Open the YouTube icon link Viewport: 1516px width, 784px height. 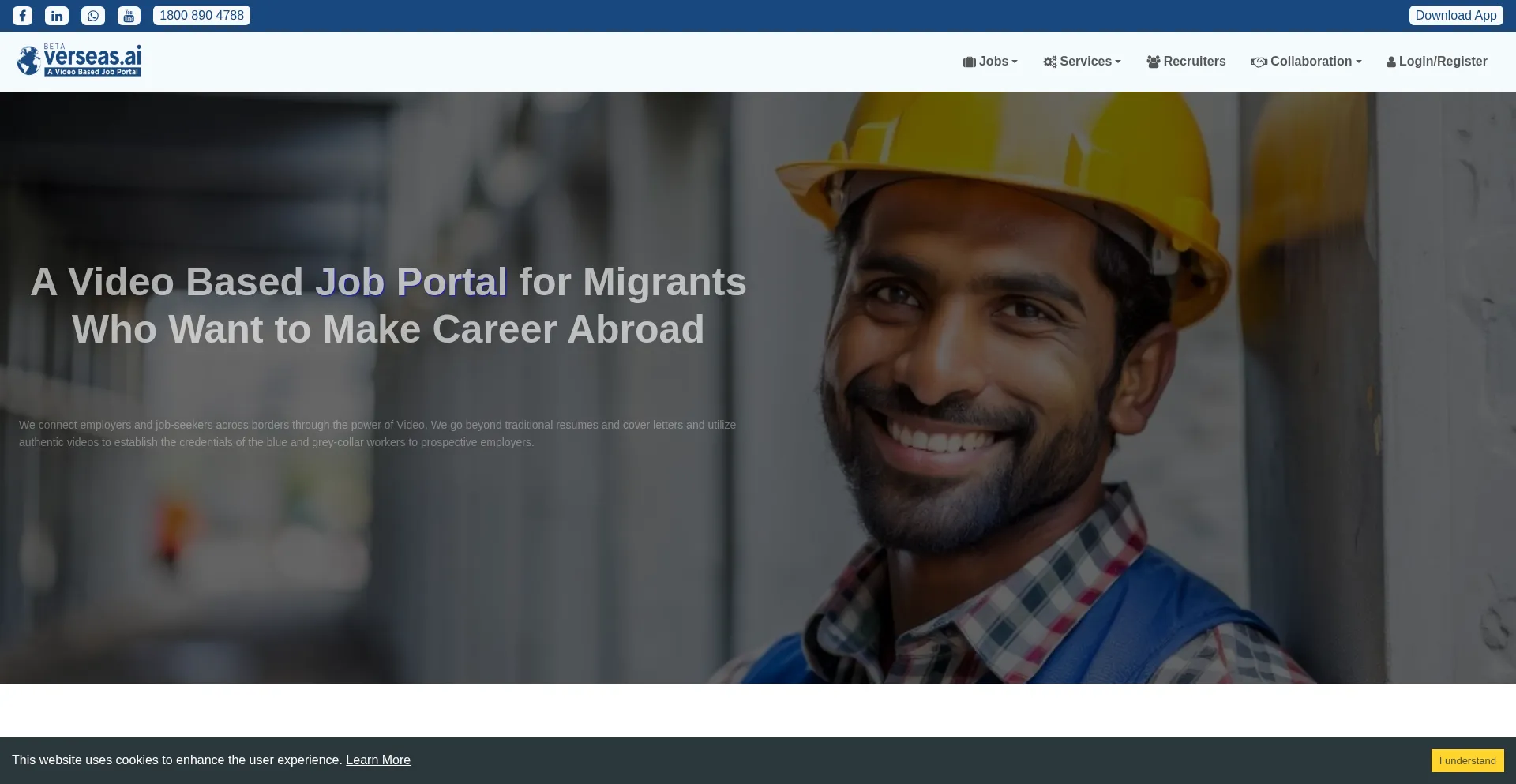click(129, 16)
